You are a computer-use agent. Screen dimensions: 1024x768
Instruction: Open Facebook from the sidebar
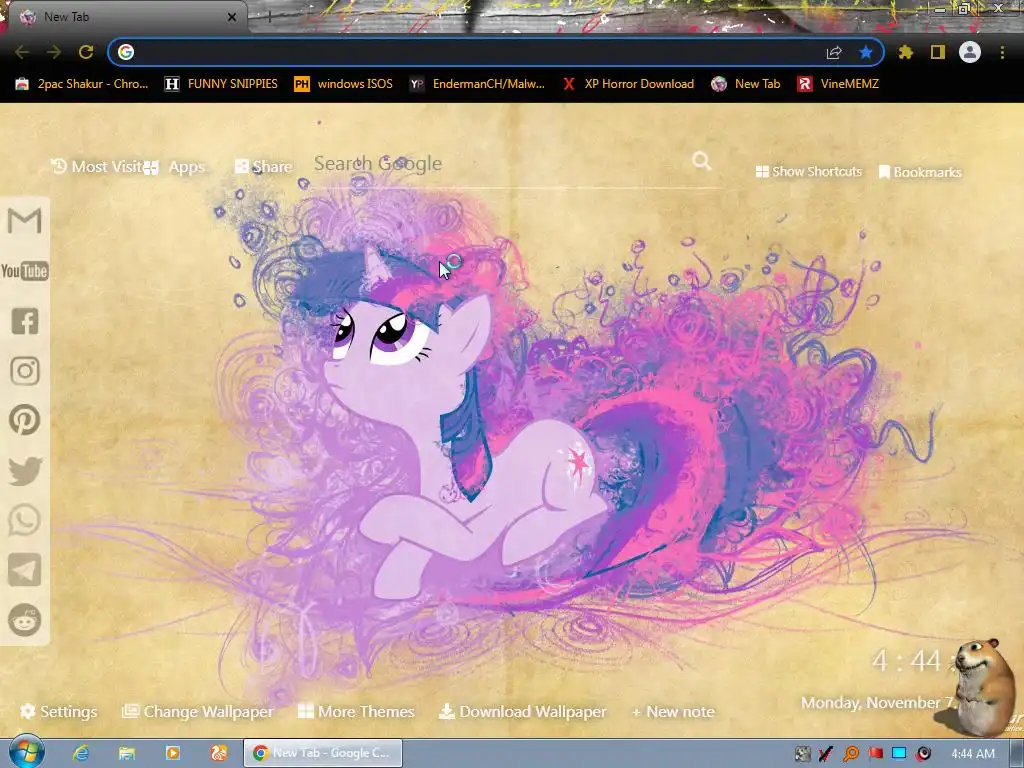25,321
